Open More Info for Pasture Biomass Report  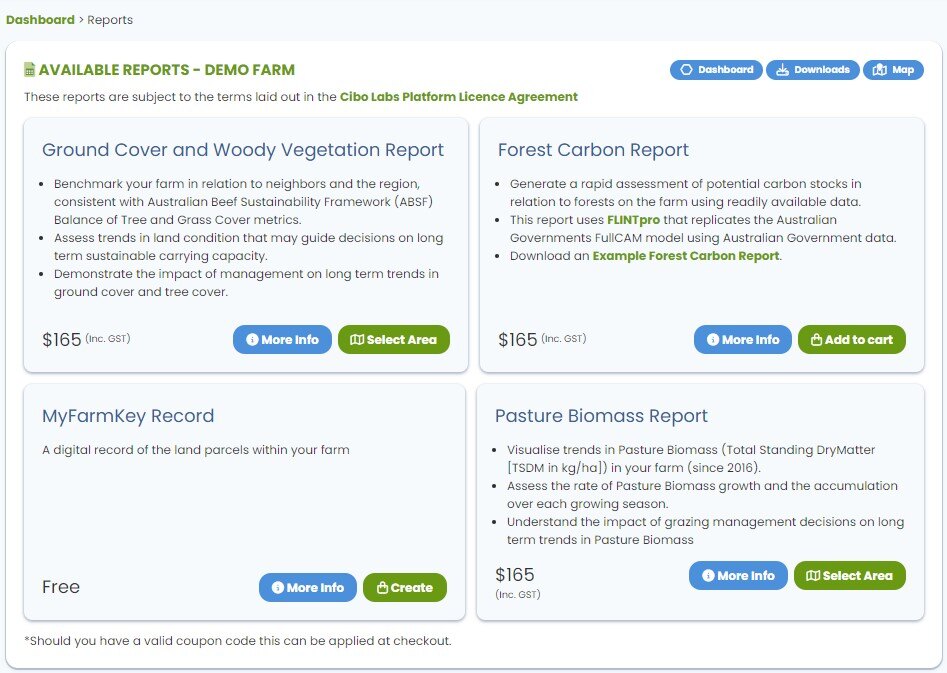pyautogui.click(x=738, y=575)
